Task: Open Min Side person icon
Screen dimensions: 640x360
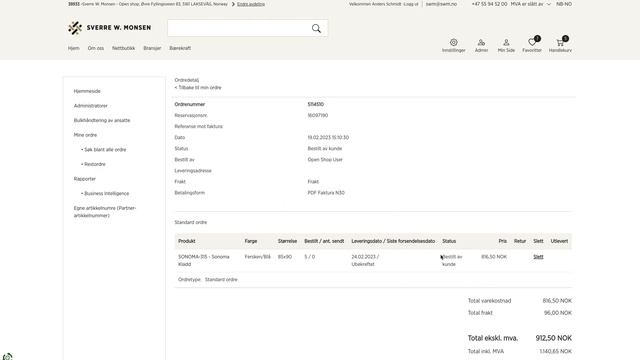Action: (506, 42)
